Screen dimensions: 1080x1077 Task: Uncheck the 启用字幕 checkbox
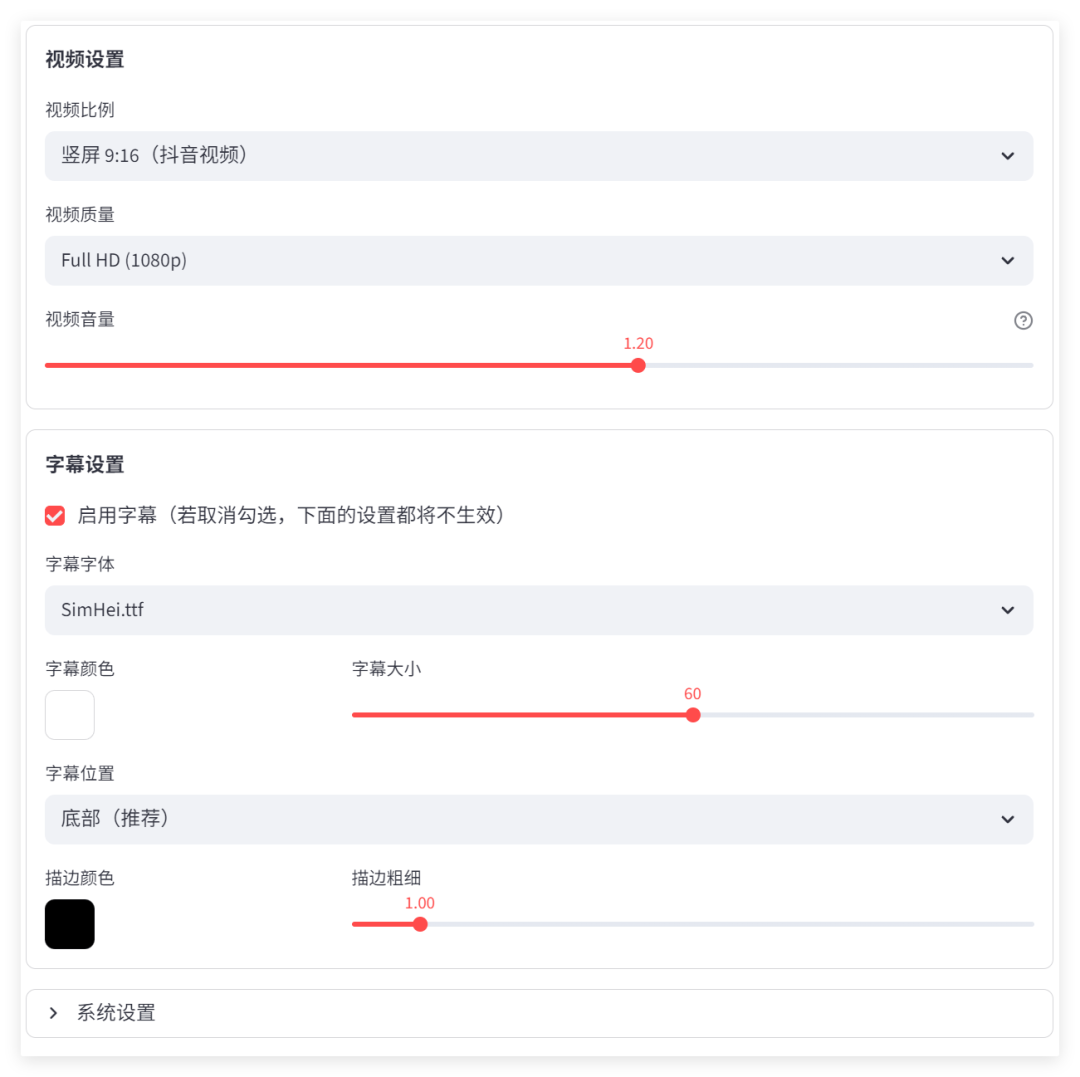55,516
